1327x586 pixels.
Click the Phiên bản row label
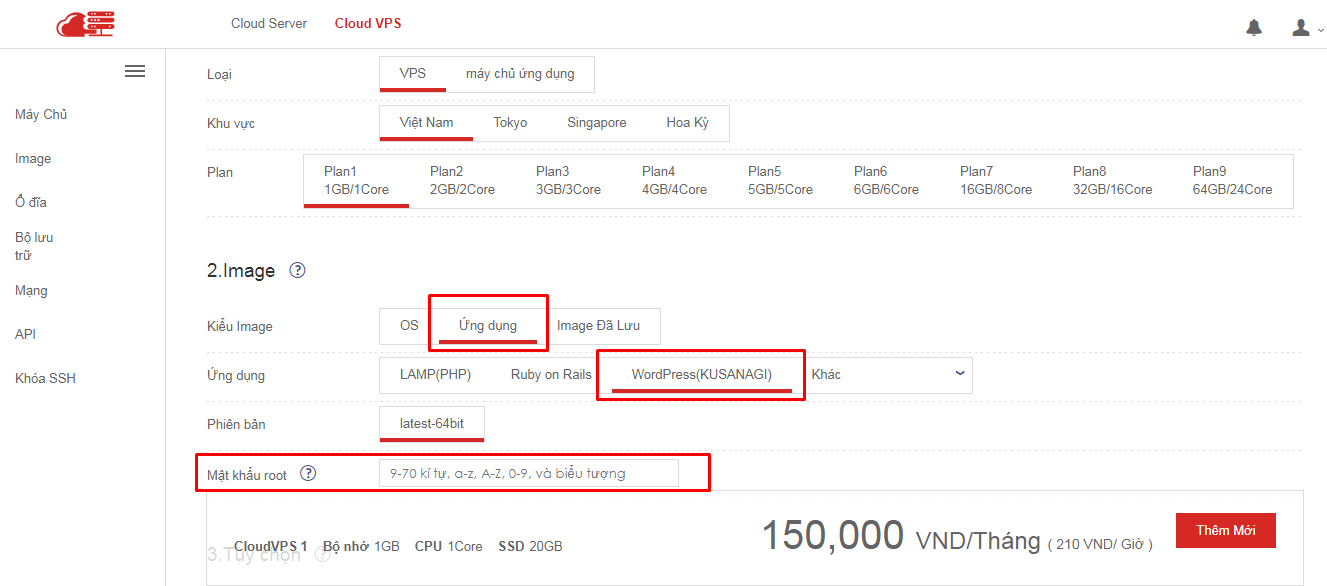(x=236, y=424)
